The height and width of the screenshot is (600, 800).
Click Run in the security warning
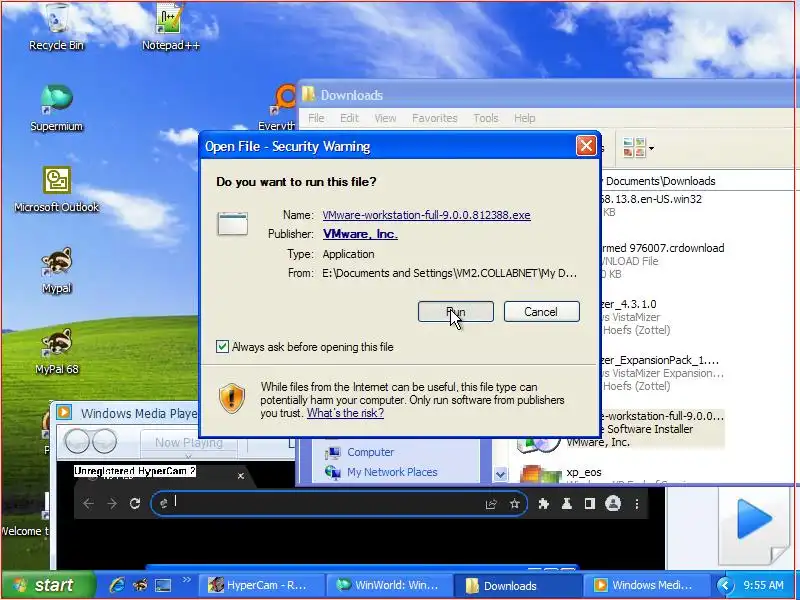(456, 312)
